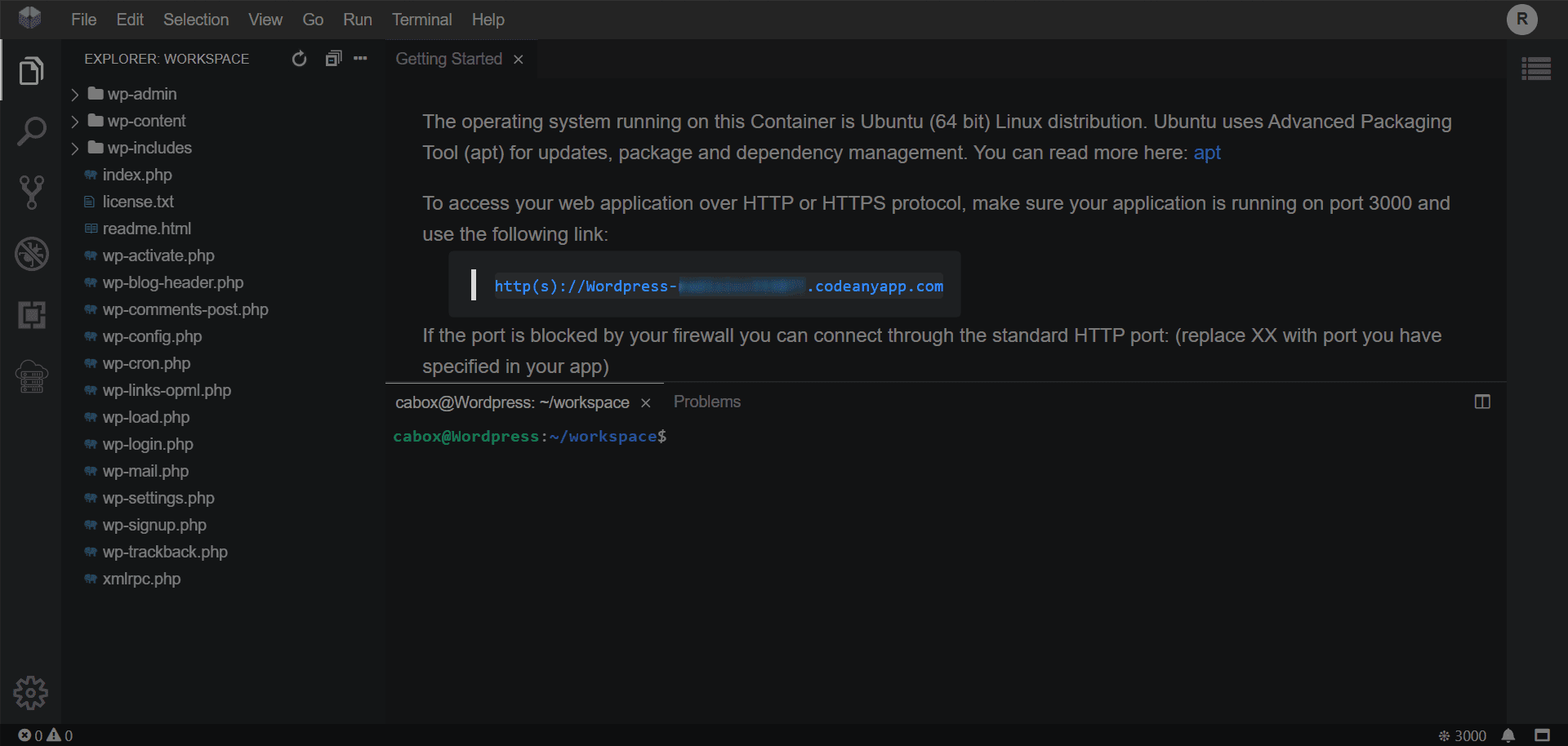The height and width of the screenshot is (746, 1568).
Task: Open the Debug view icon
Action: point(31,254)
